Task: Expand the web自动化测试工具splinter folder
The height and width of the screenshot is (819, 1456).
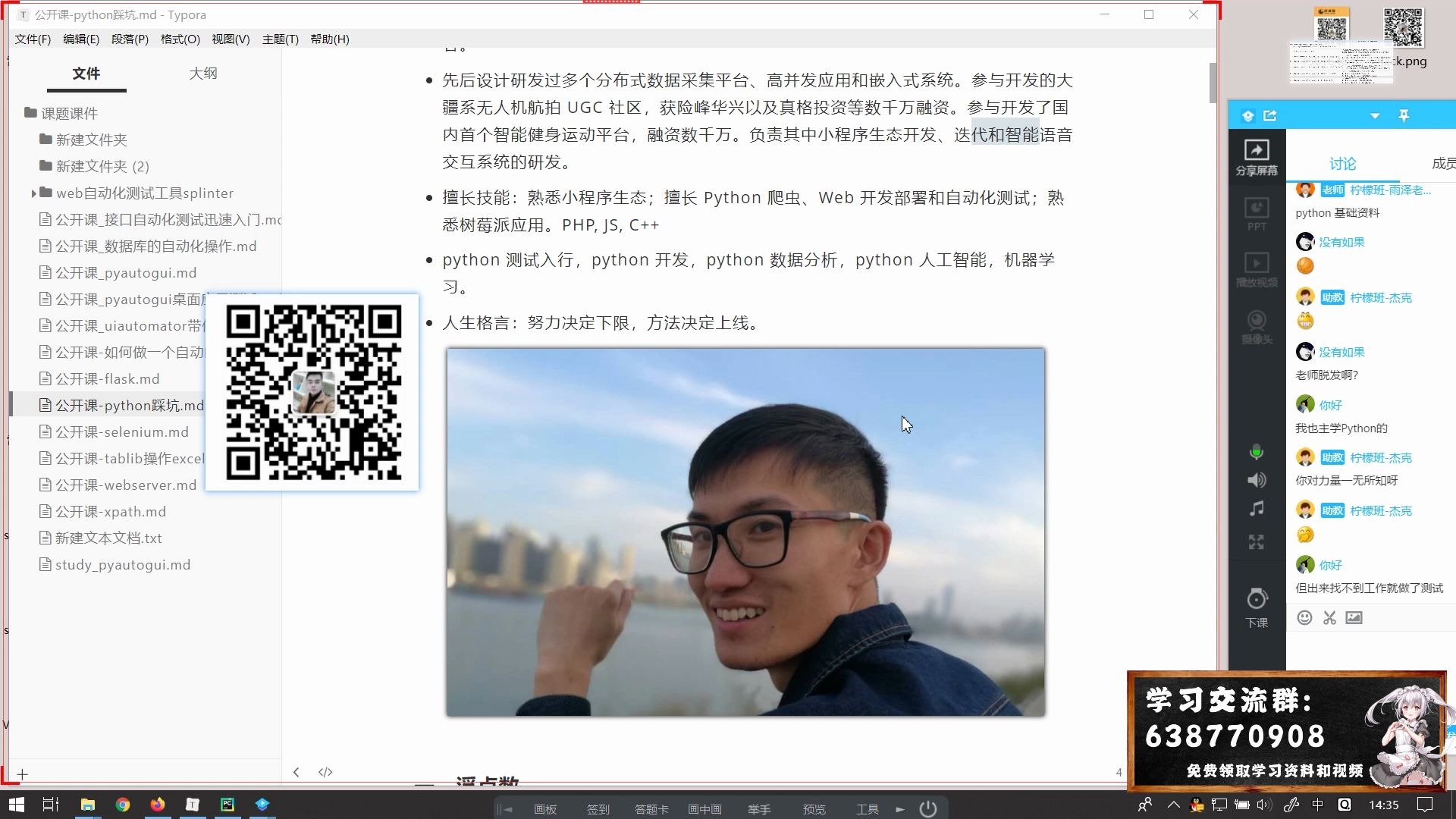Action: 34,193
